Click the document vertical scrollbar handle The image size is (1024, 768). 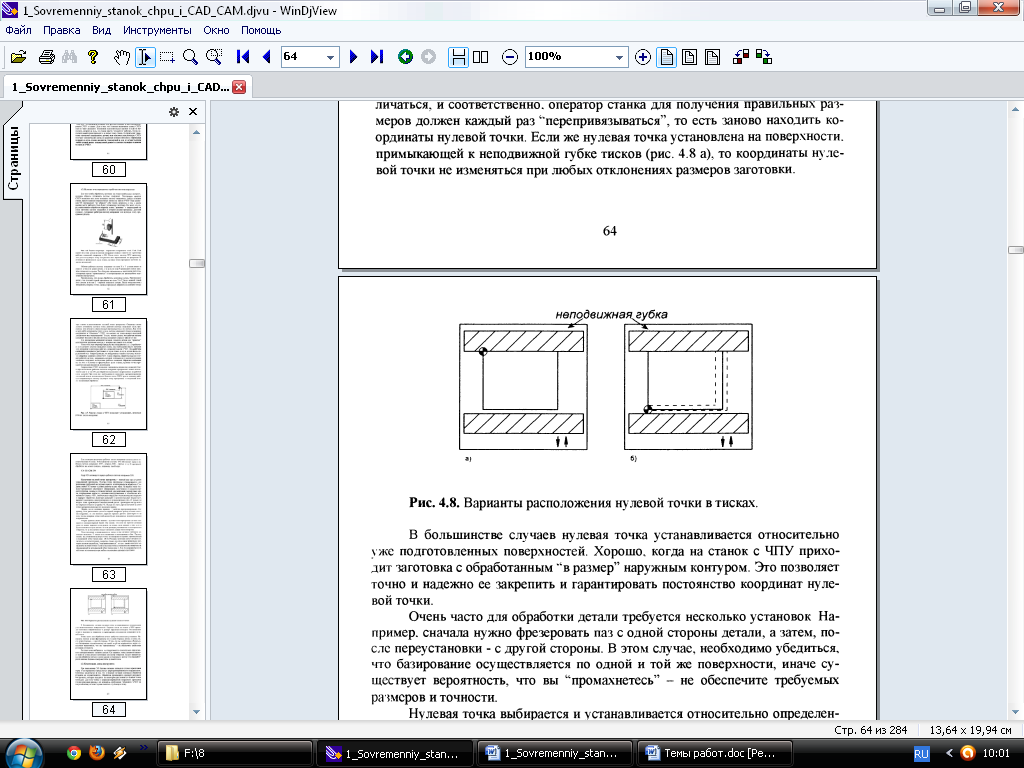pyautogui.click(x=1016, y=250)
